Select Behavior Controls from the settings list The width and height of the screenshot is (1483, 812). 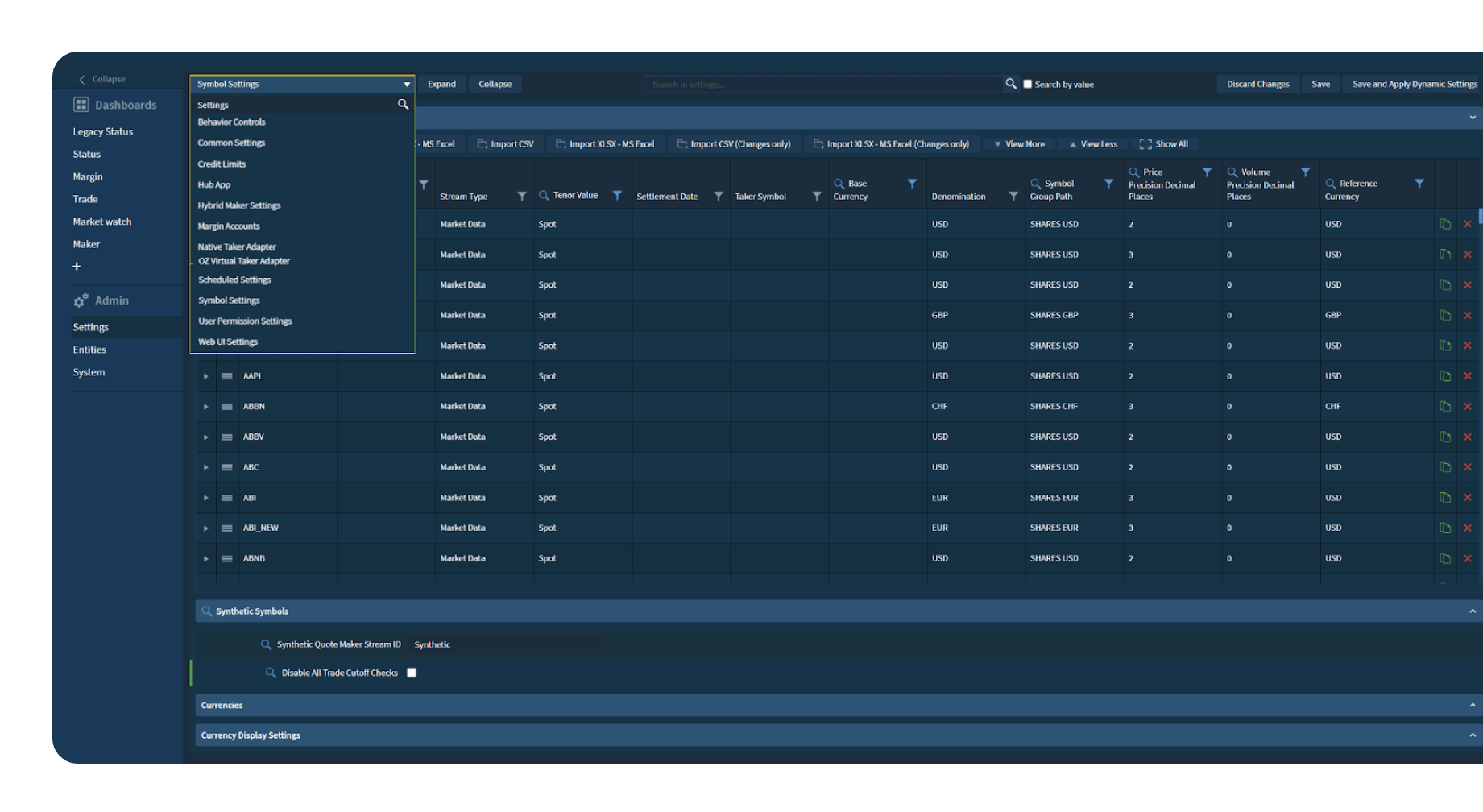(232, 122)
